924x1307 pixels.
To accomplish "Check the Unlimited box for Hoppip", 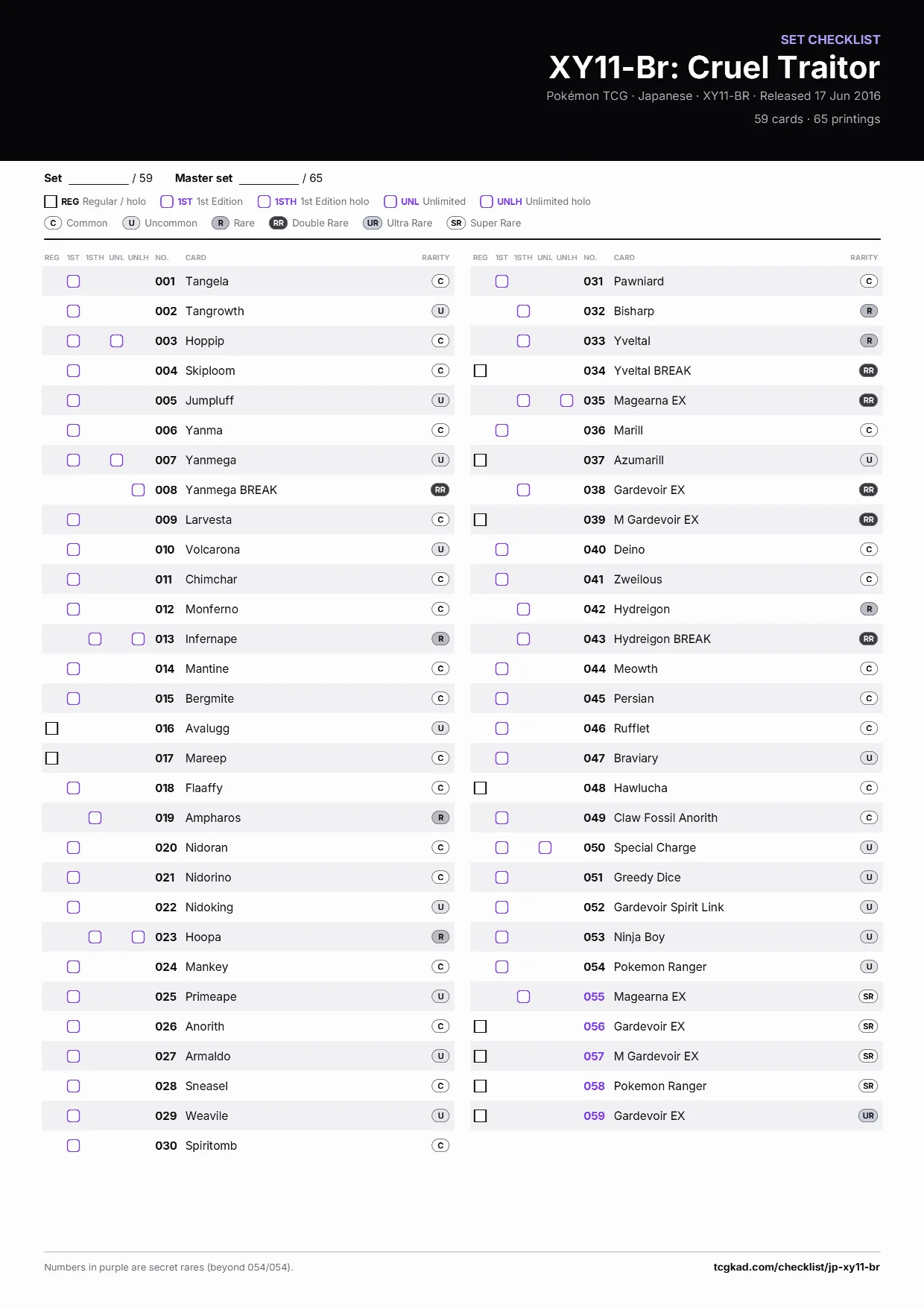I will [x=116, y=341].
